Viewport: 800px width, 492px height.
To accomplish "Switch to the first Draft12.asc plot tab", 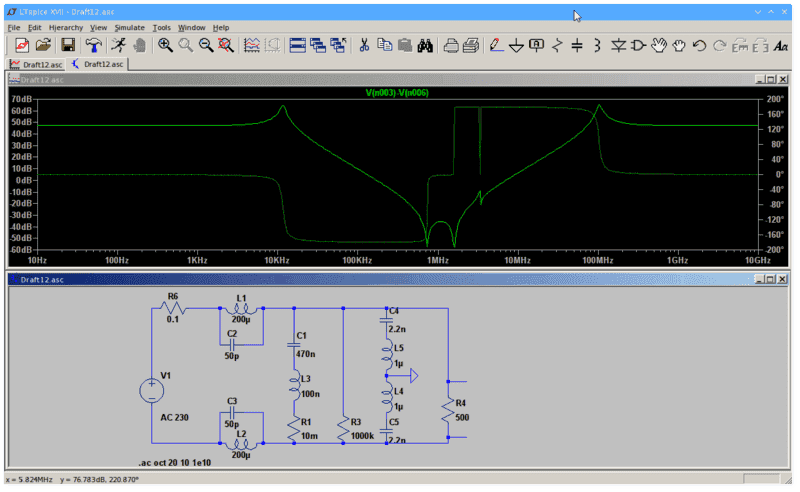I will 36,64.
